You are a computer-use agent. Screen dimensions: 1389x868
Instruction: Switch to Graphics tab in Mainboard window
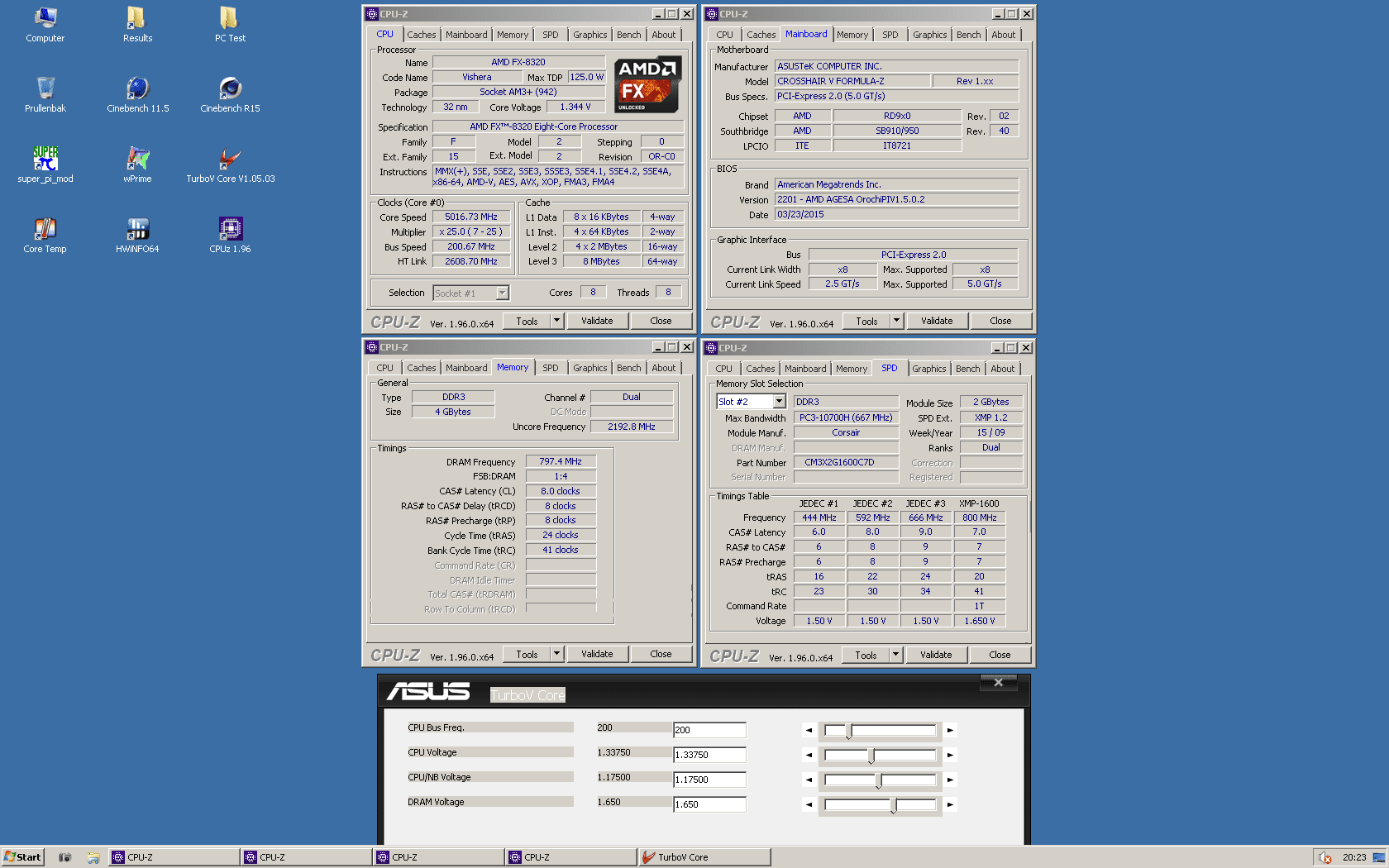[x=930, y=35]
